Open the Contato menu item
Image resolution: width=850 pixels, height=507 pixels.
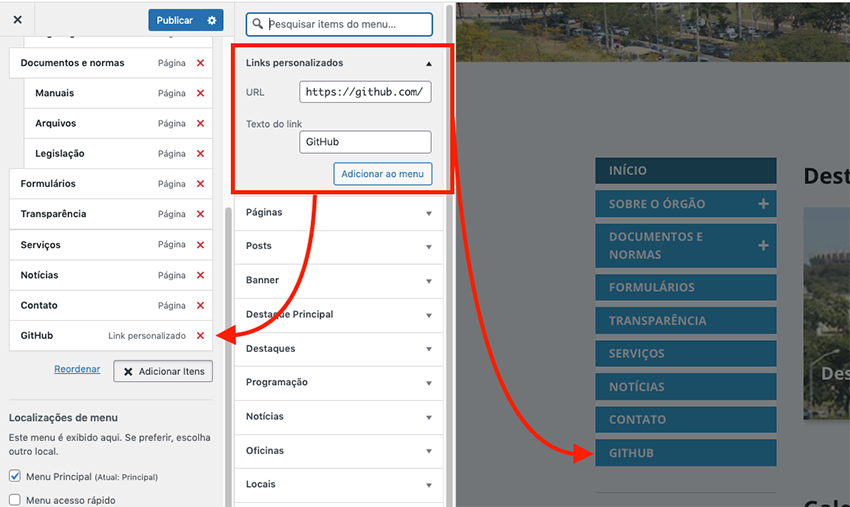point(111,305)
